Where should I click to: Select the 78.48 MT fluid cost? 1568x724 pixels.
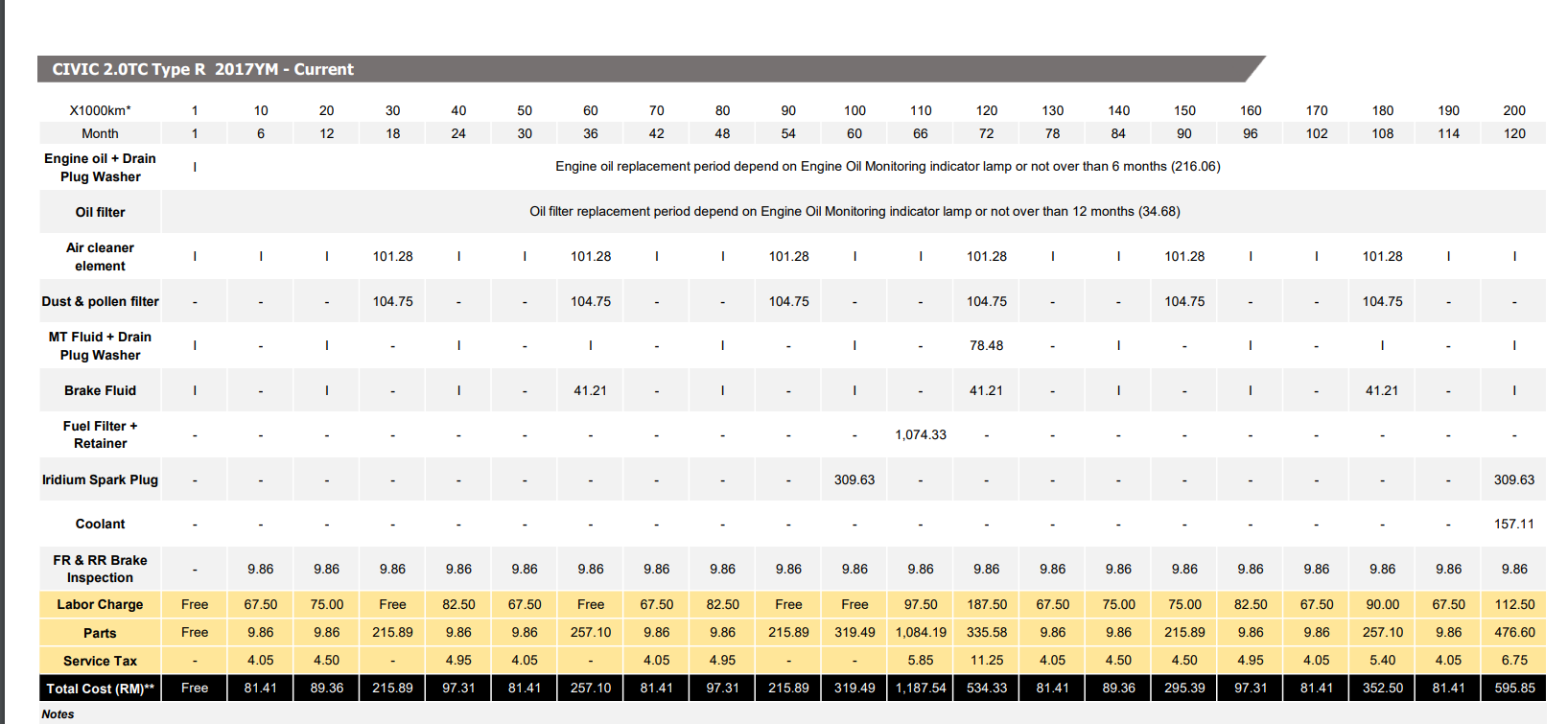coord(987,345)
